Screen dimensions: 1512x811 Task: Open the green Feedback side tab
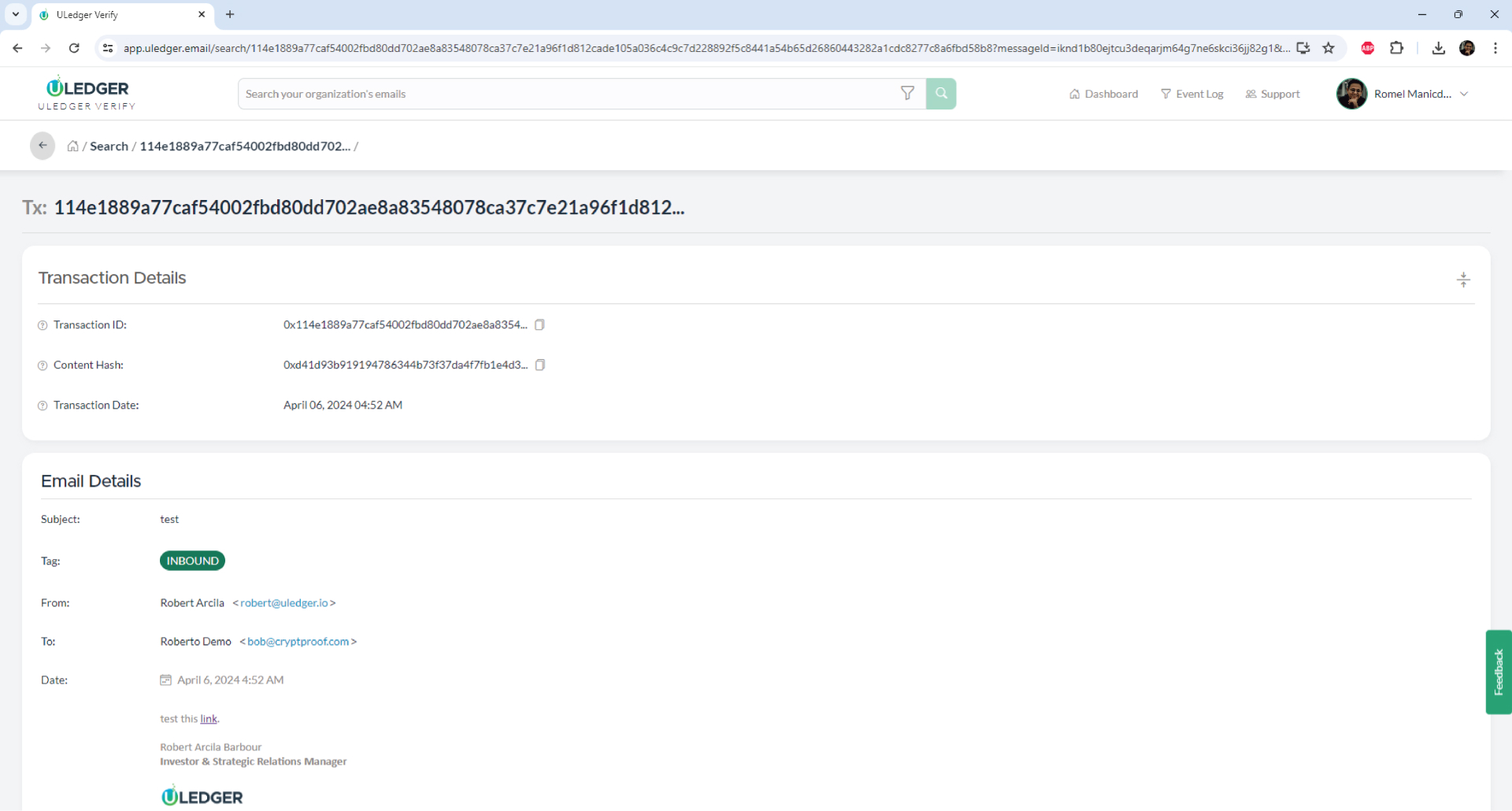pos(1498,672)
